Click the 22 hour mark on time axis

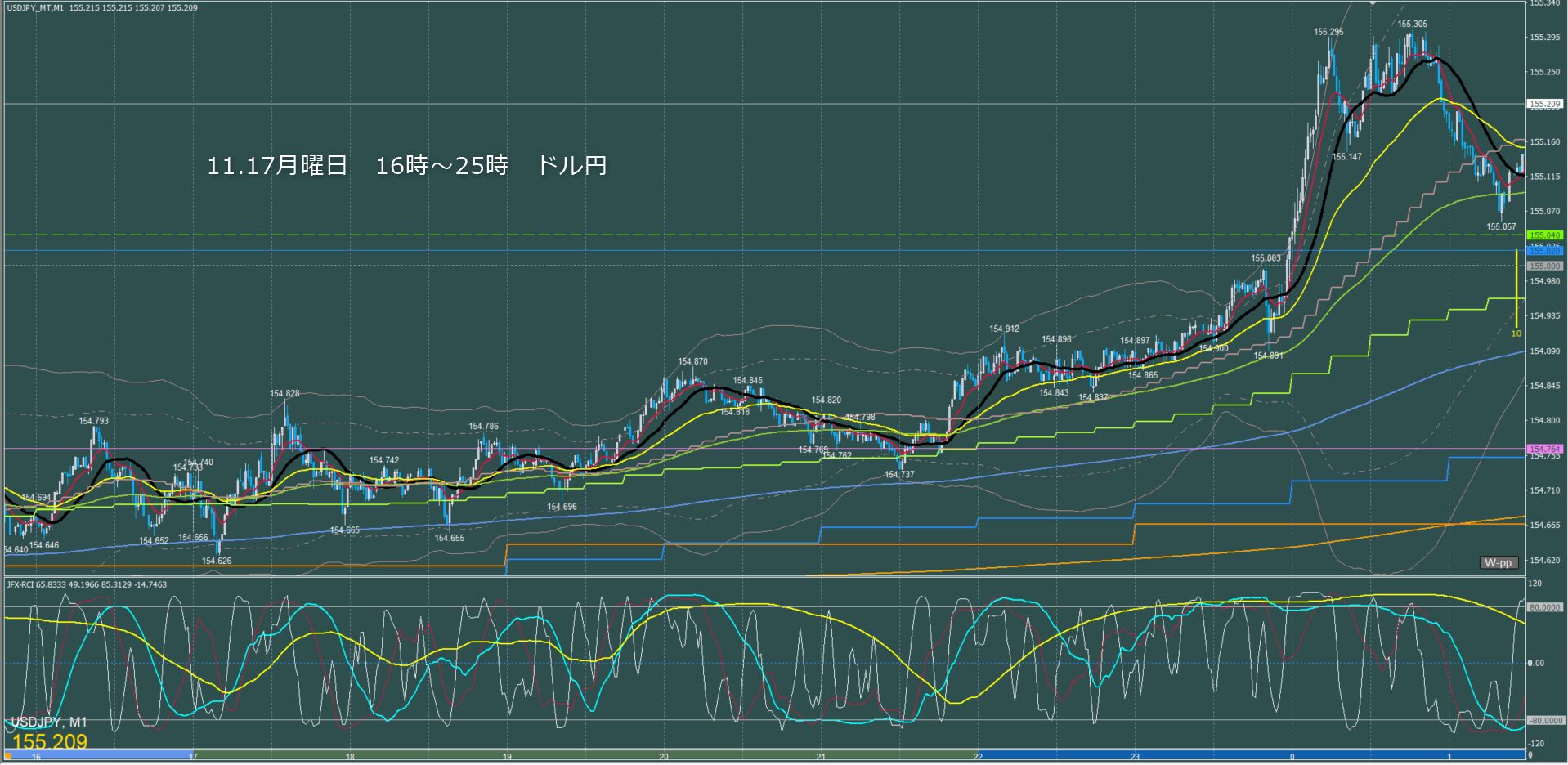pyautogui.click(x=978, y=757)
